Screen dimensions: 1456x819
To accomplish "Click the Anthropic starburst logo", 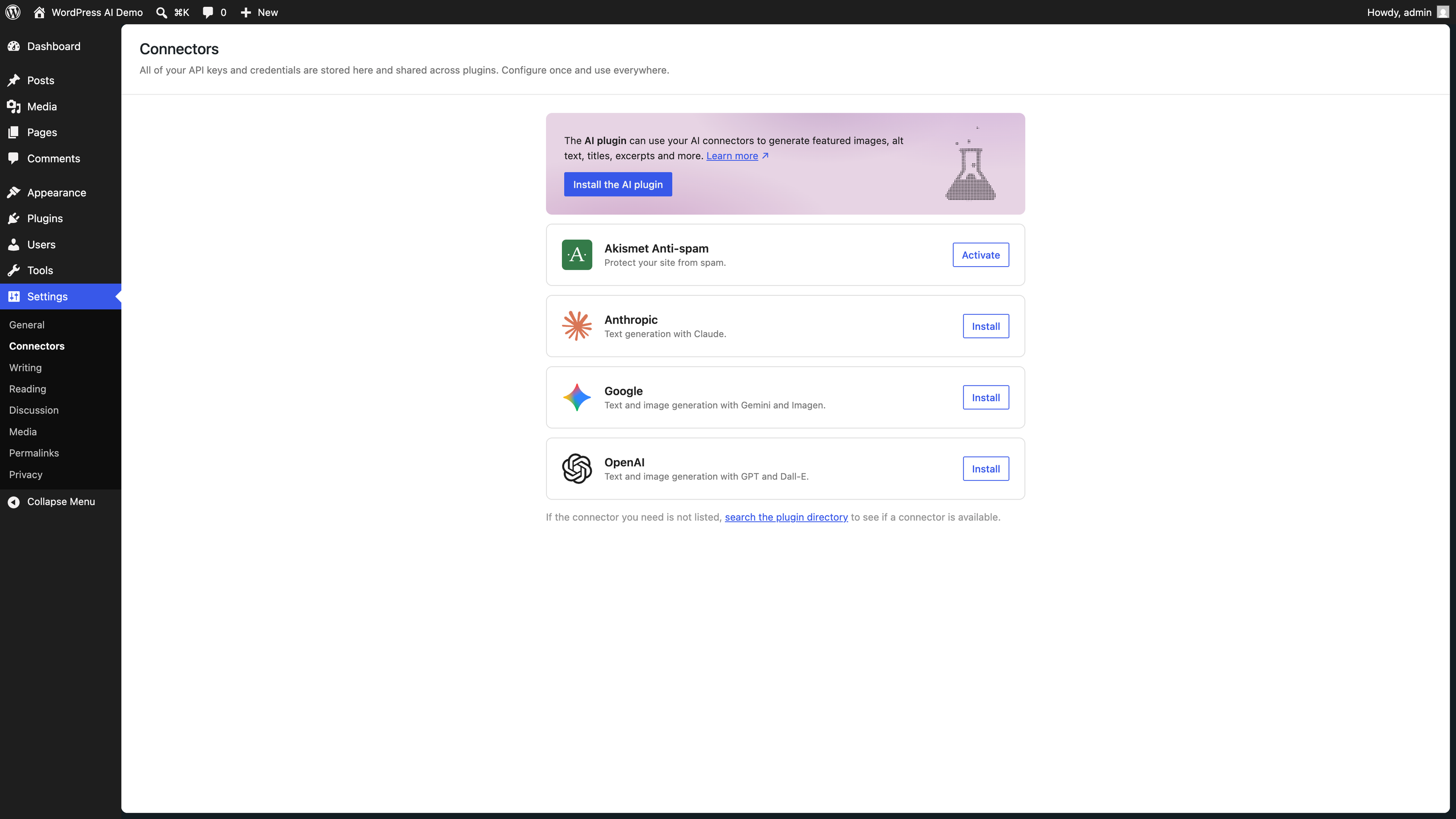I will [576, 326].
